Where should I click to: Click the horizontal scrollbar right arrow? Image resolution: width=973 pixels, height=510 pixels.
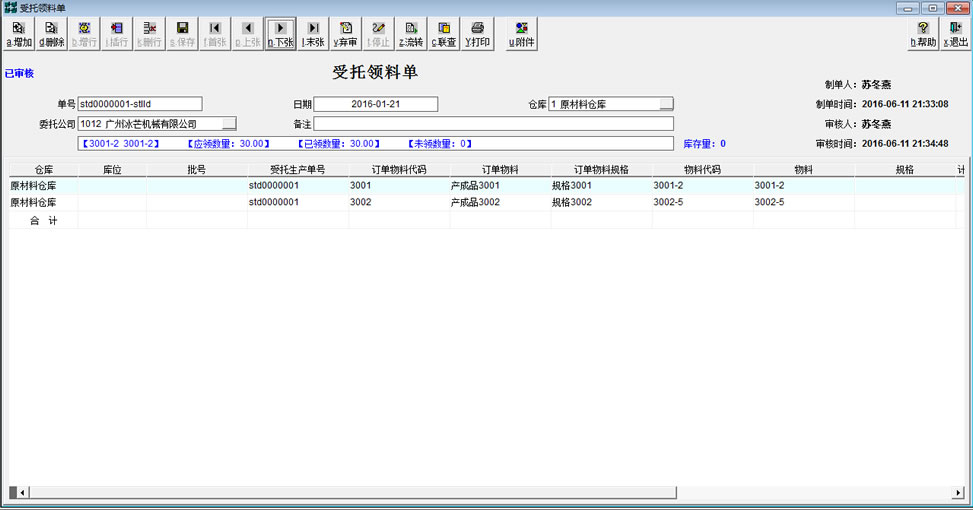958,493
